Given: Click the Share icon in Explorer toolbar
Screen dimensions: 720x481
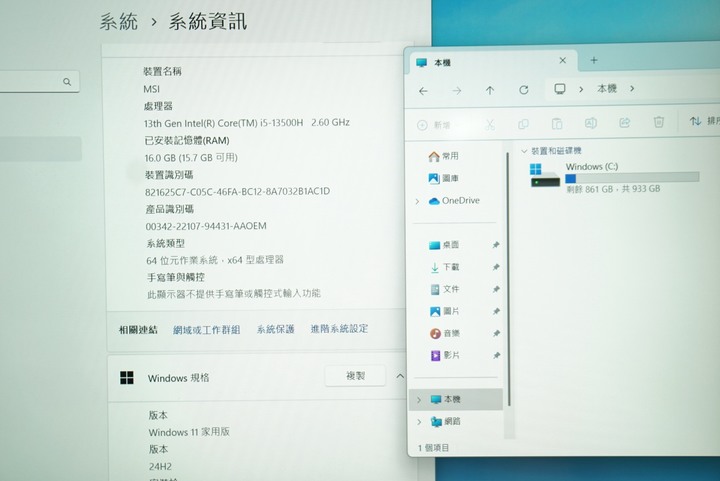Looking at the screenshot, I should (x=624, y=123).
